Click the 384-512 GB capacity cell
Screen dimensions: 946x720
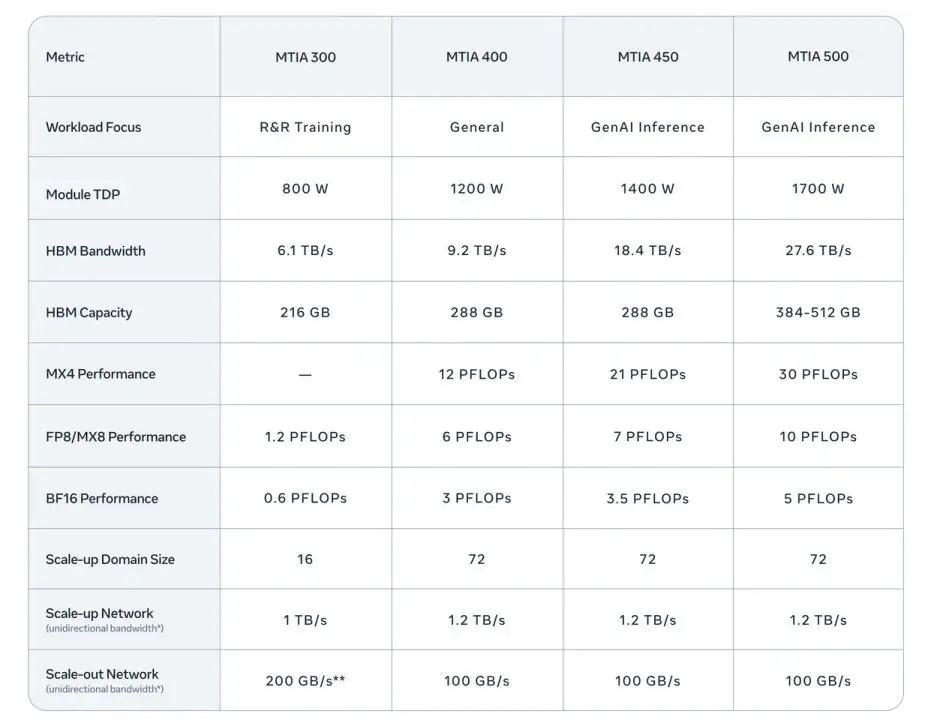[817, 313]
